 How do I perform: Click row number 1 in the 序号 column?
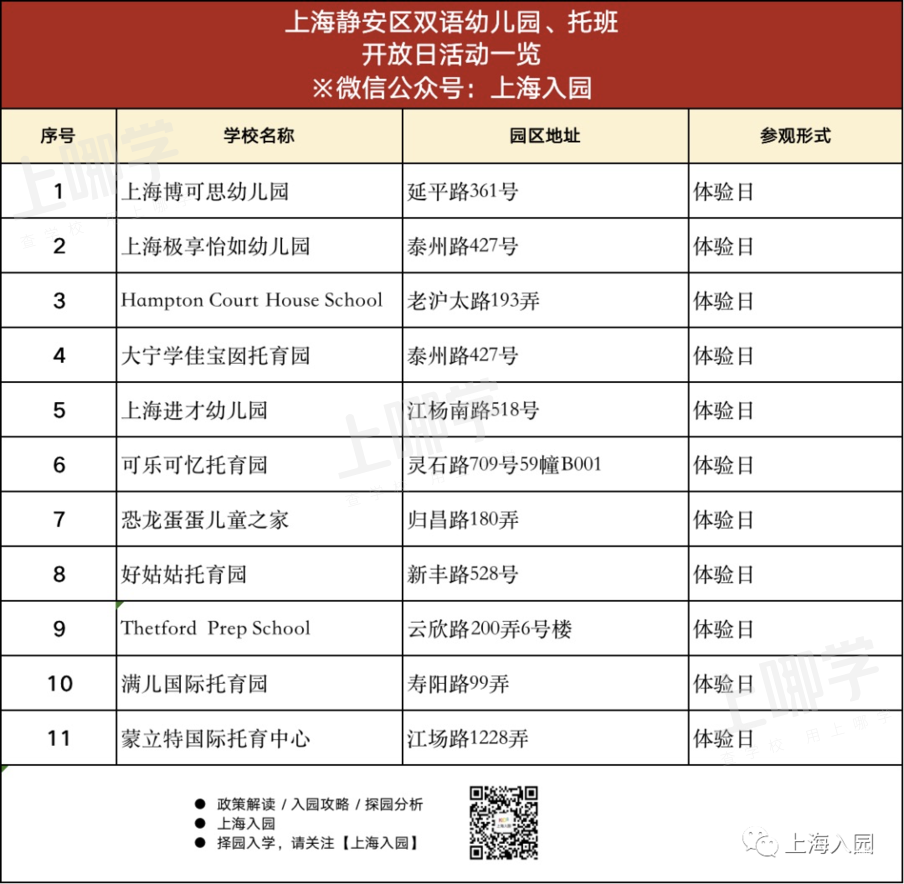click(x=59, y=191)
